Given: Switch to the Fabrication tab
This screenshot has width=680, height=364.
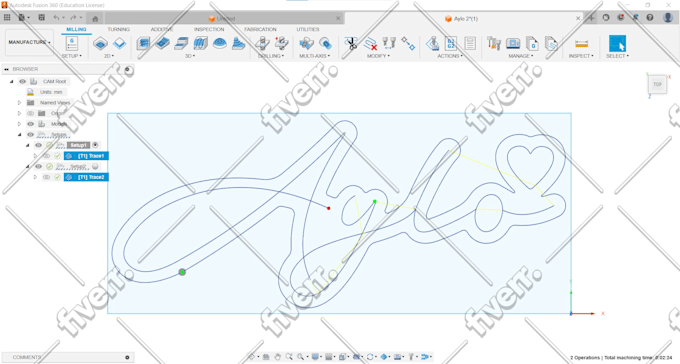Looking at the screenshot, I should point(260,29).
